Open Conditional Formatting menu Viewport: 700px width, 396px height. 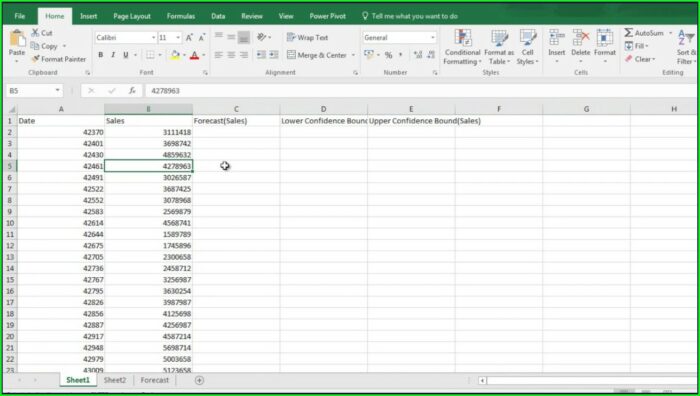(x=462, y=47)
